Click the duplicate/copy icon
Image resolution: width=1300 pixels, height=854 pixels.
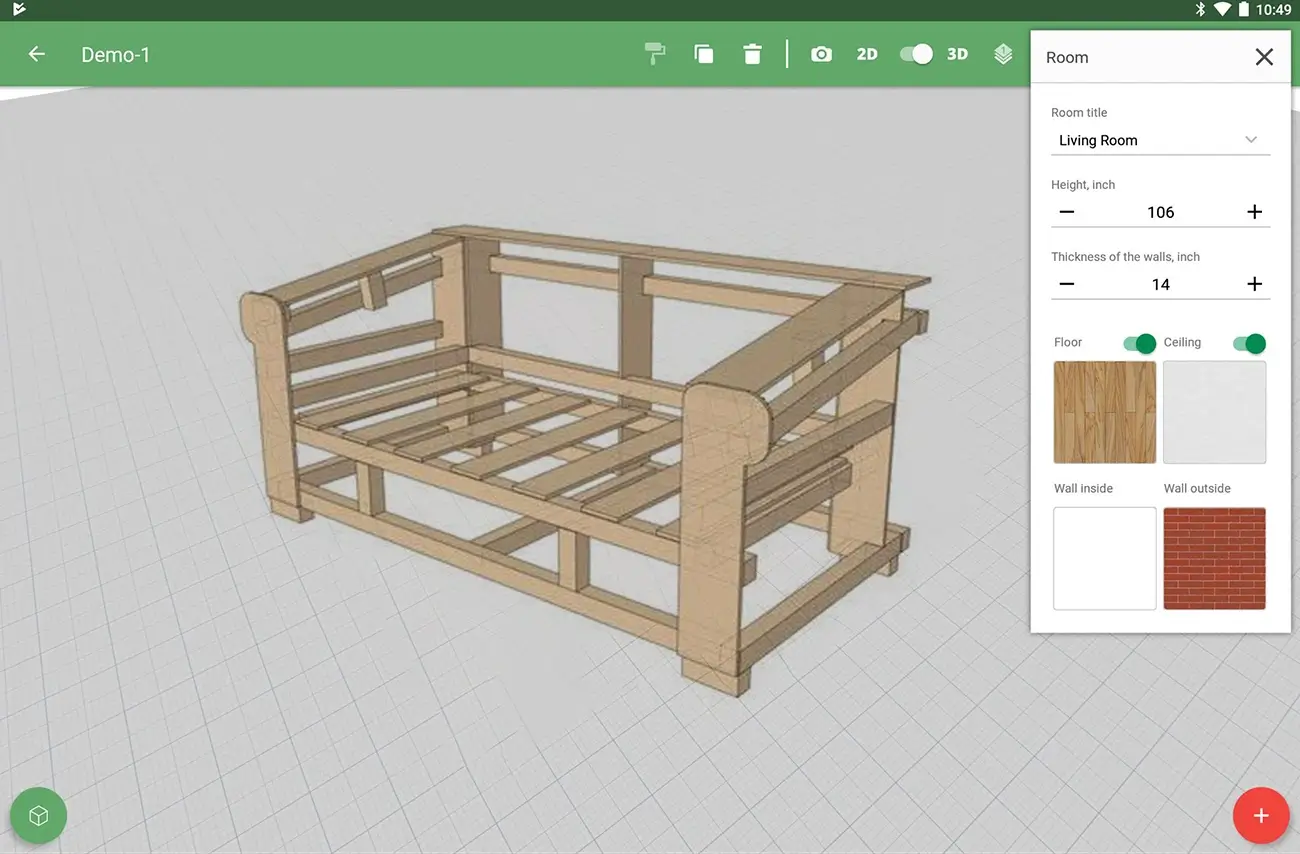coord(704,54)
